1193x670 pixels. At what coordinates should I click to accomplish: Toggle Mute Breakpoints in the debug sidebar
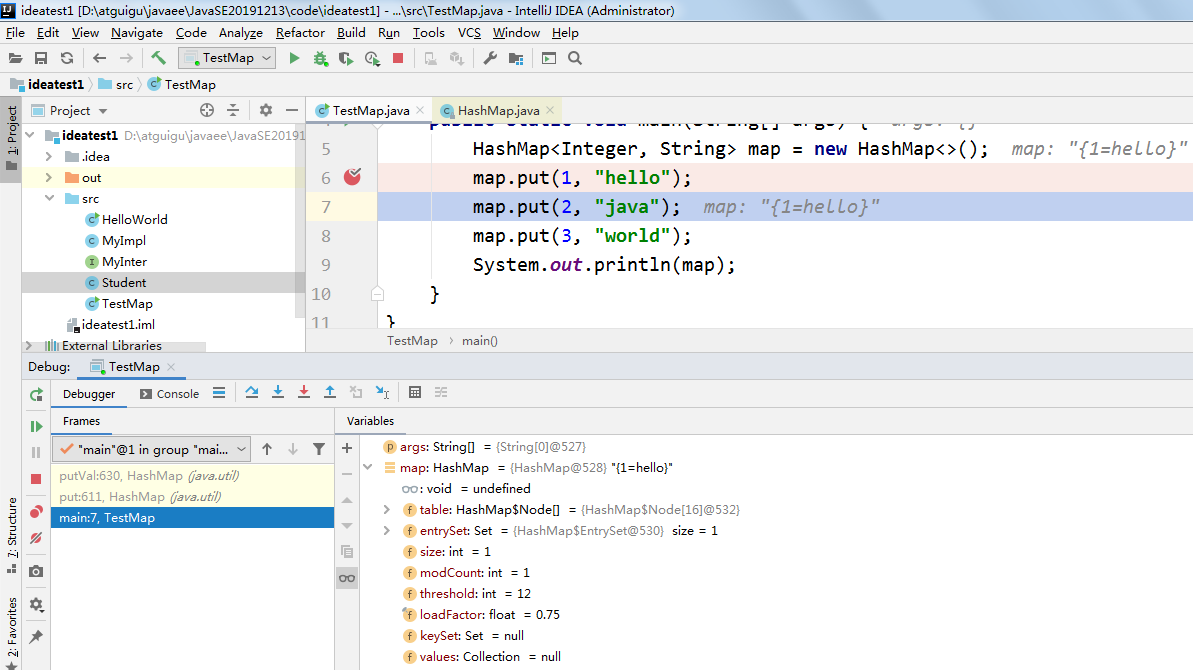(36, 538)
